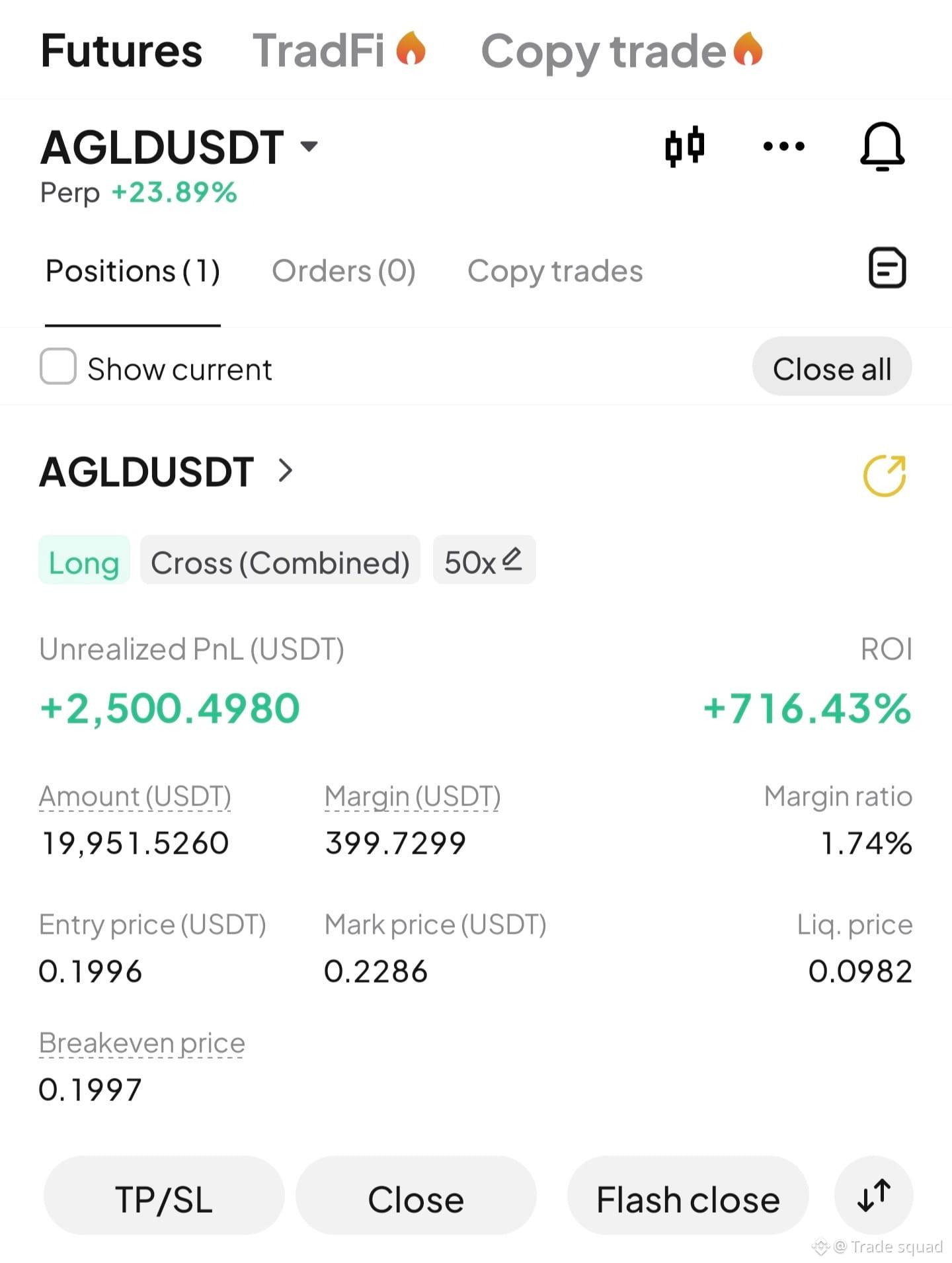Tap the TP/SL button
Viewport: 952px width, 1263px height.
click(x=164, y=1196)
